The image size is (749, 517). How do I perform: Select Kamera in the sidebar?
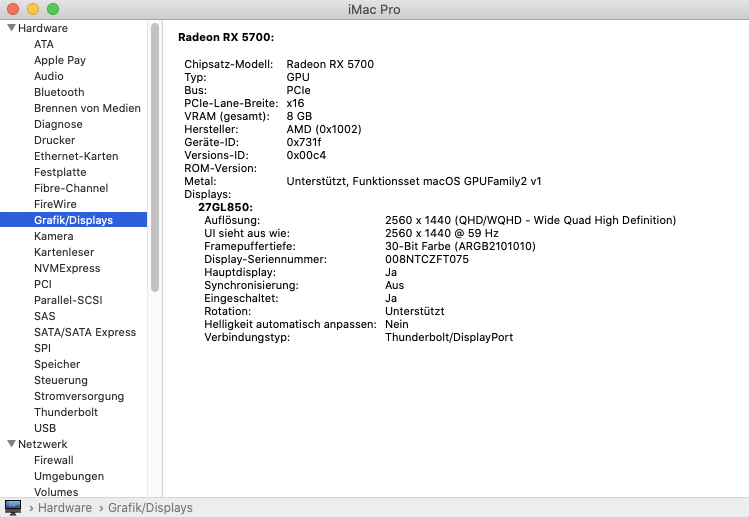coord(54,236)
